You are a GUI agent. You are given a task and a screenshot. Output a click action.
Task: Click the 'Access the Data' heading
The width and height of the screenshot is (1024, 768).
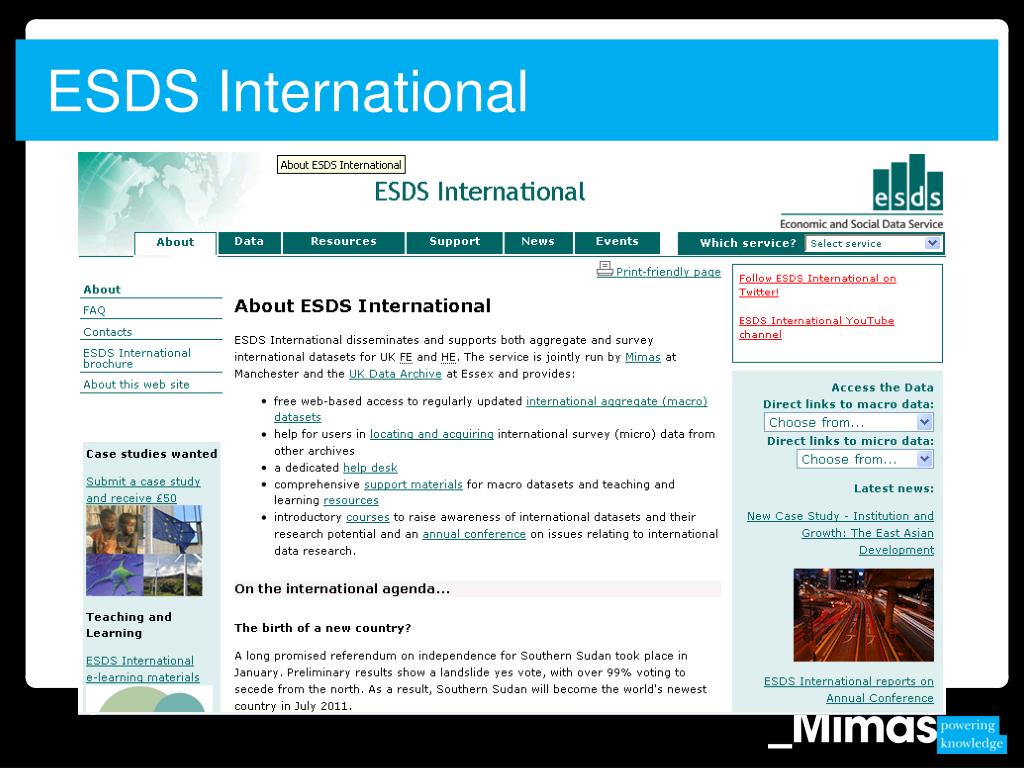882,387
